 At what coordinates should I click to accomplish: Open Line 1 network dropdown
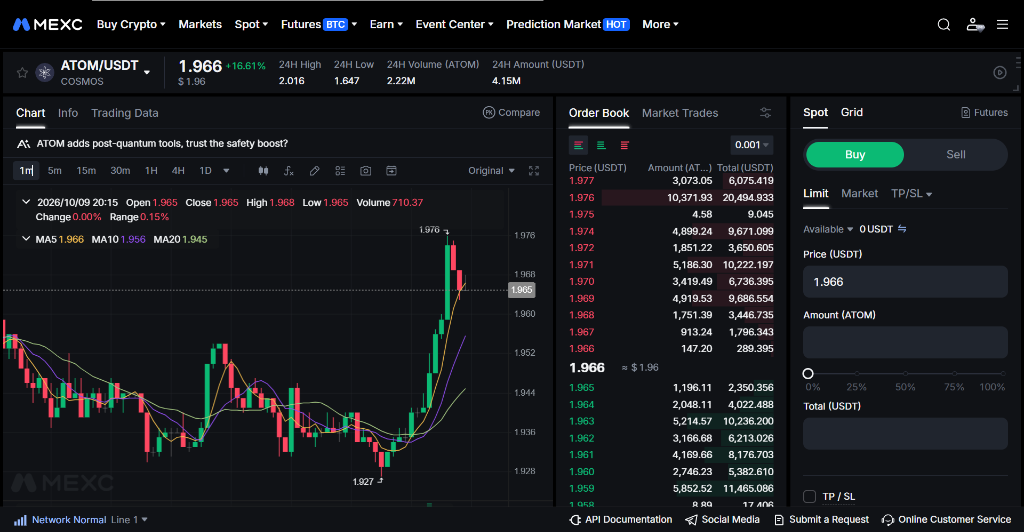click(129, 520)
